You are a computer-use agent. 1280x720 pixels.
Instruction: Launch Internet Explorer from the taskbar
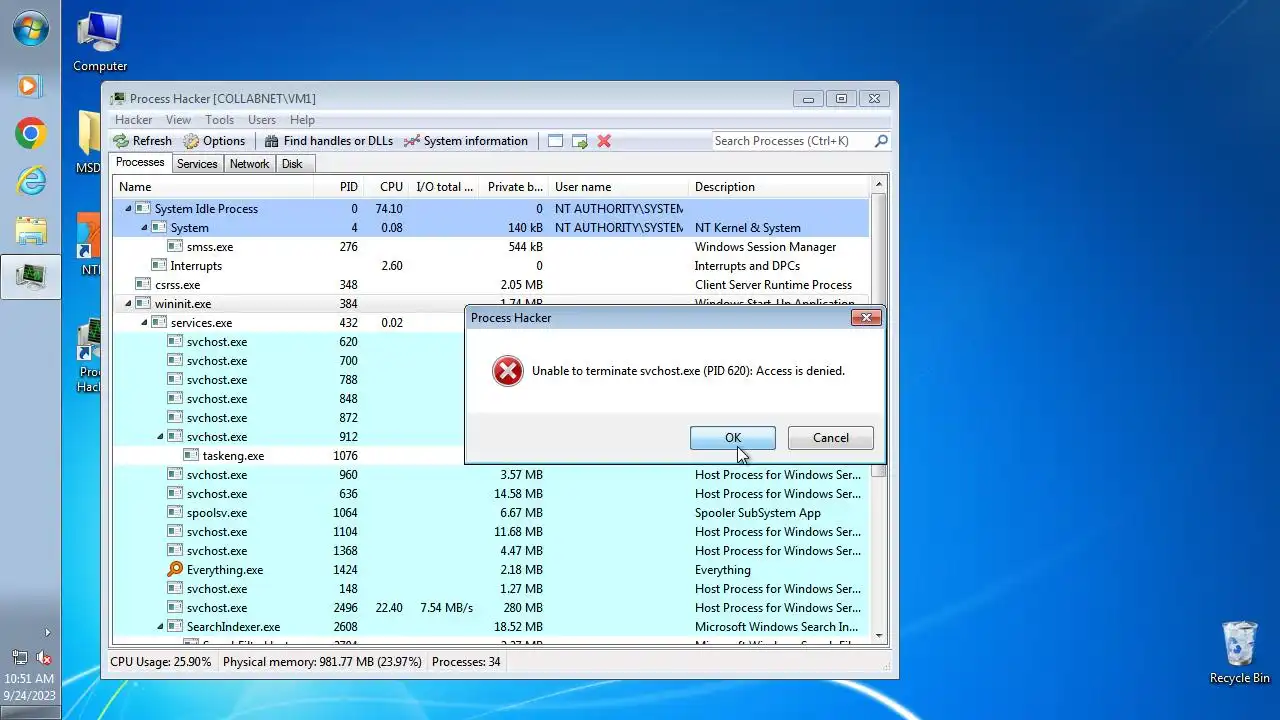[31, 181]
